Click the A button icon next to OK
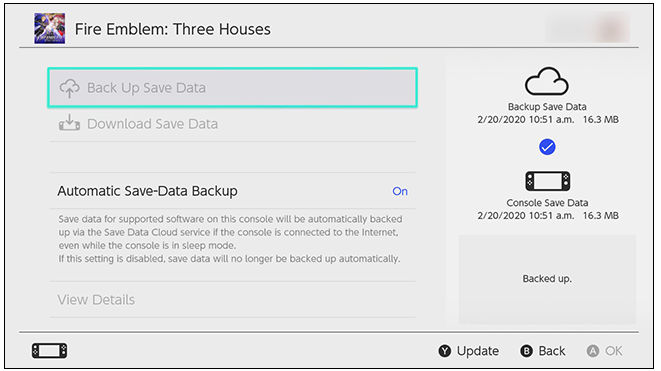This screenshot has width=661, height=371. pyautogui.click(x=593, y=351)
